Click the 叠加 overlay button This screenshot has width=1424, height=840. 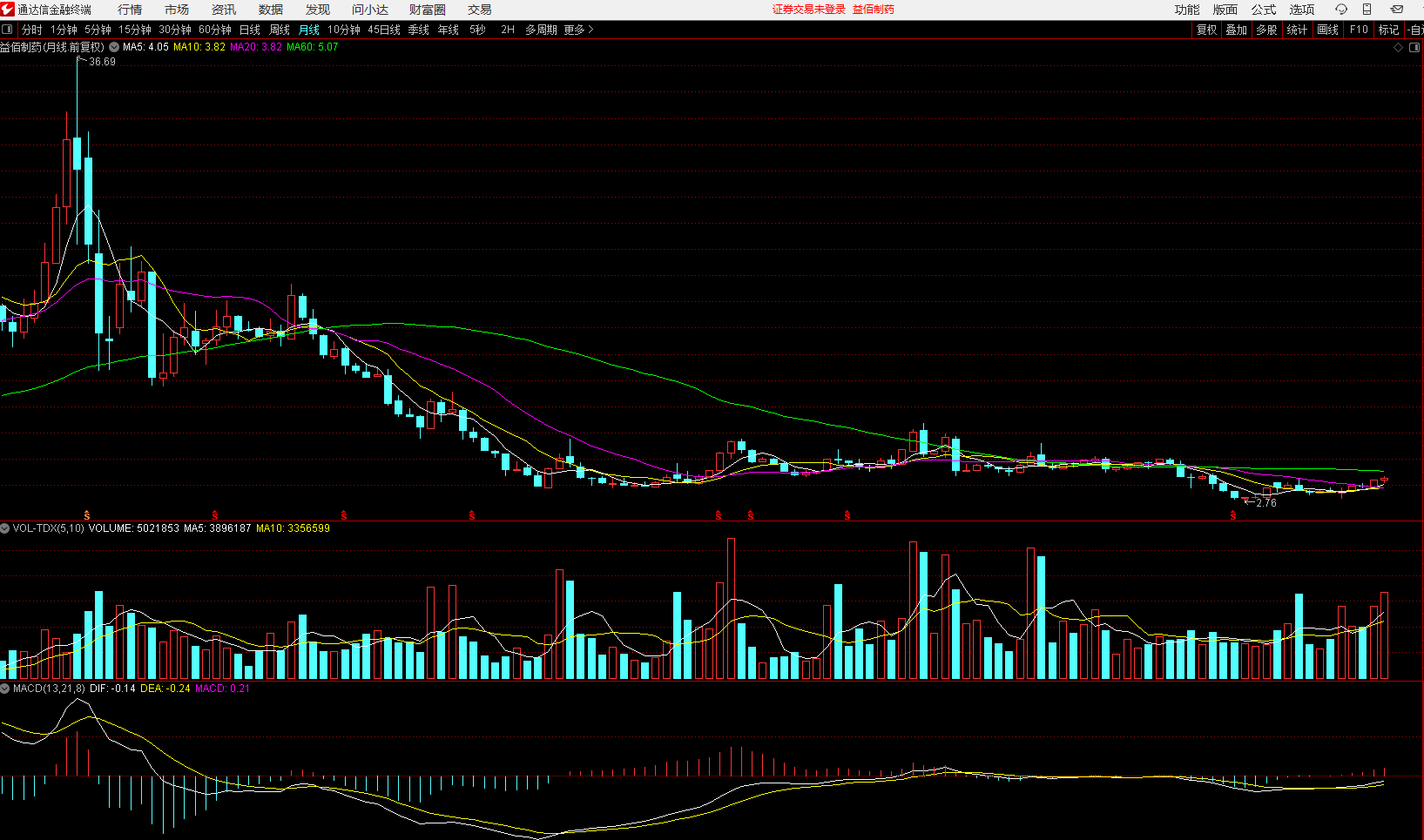pos(1237,30)
